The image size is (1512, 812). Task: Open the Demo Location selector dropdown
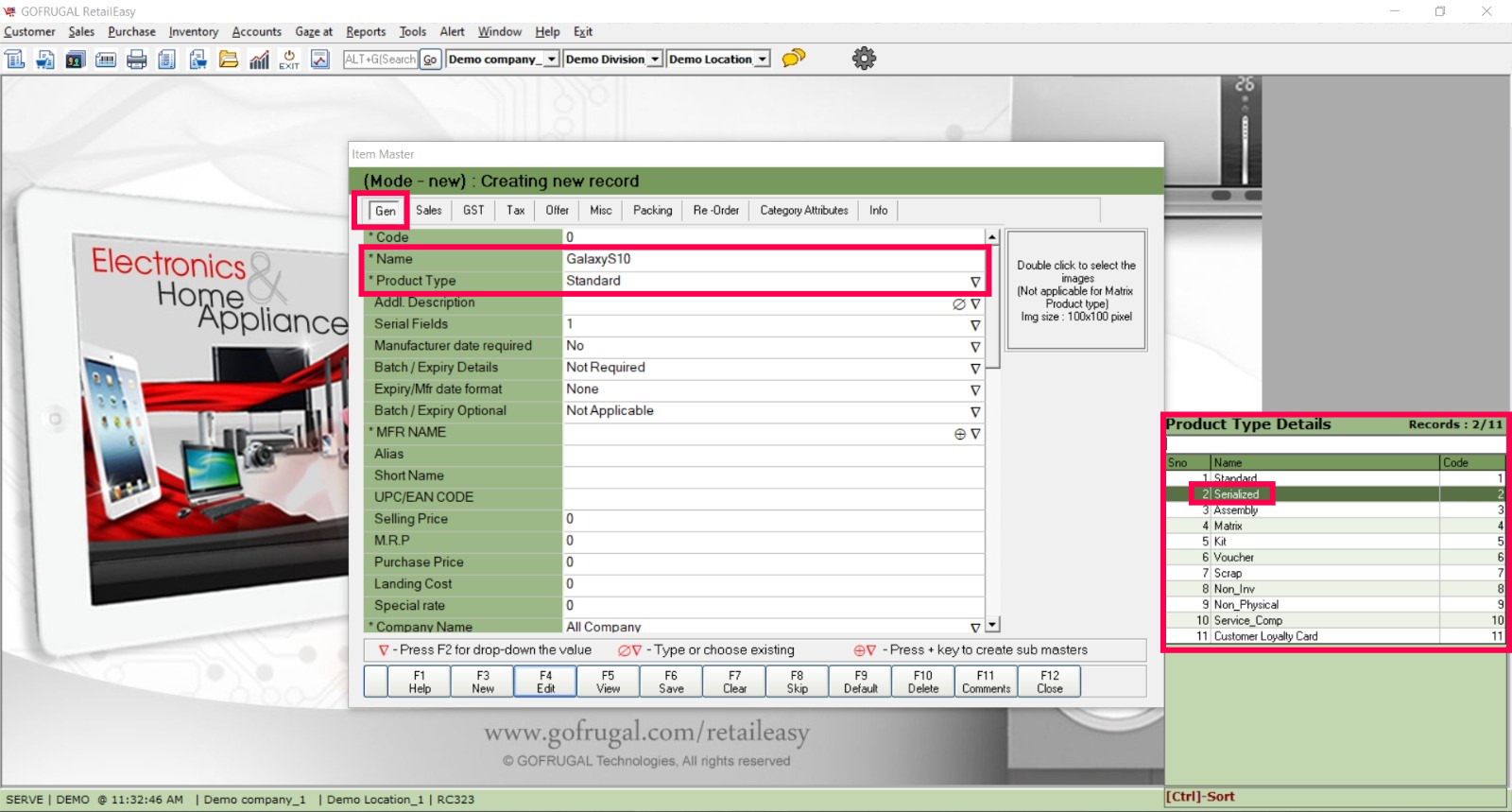(x=763, y=59)
